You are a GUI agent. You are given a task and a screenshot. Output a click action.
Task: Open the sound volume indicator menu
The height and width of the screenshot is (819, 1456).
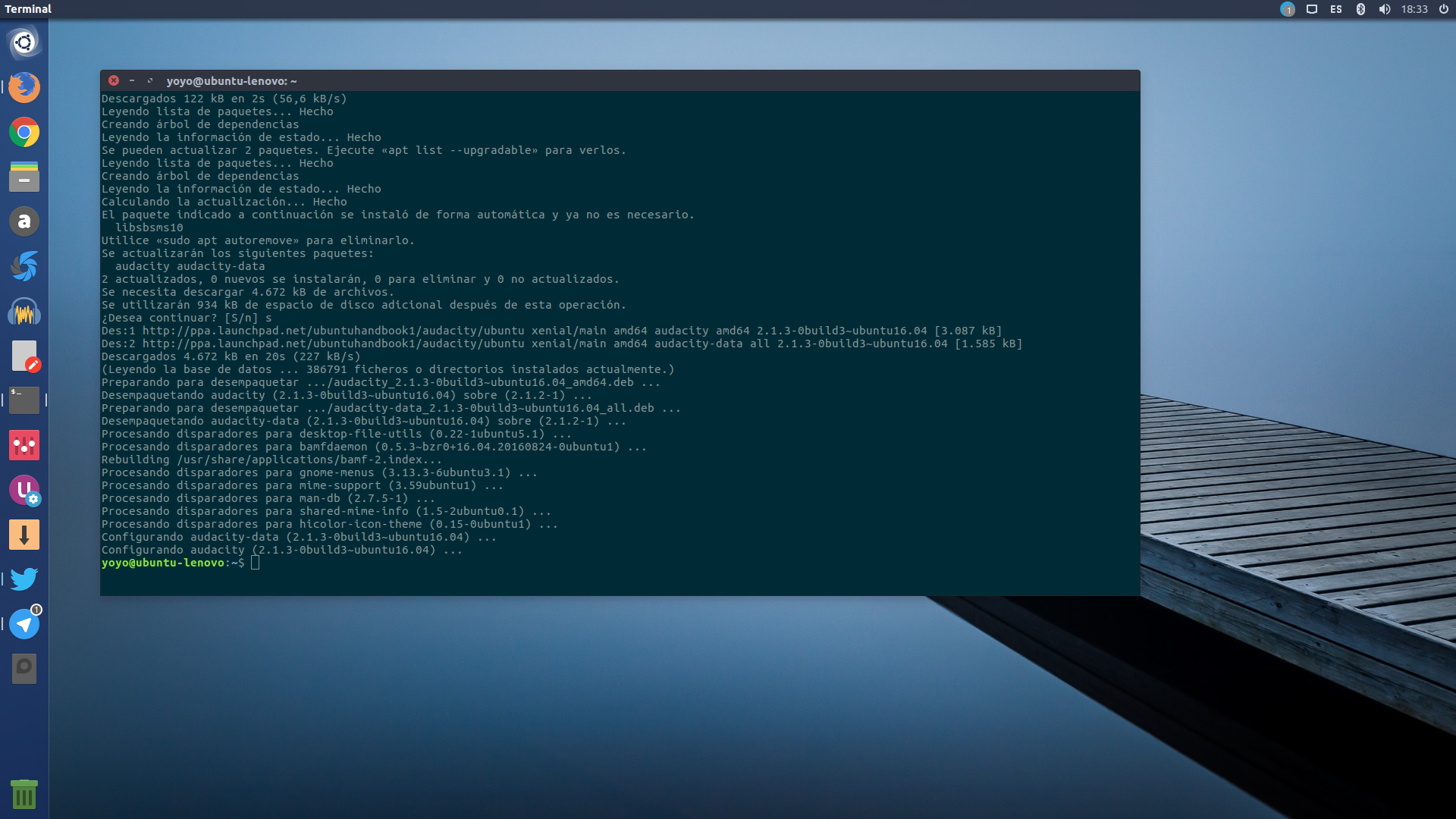[x=1385, y=9]
